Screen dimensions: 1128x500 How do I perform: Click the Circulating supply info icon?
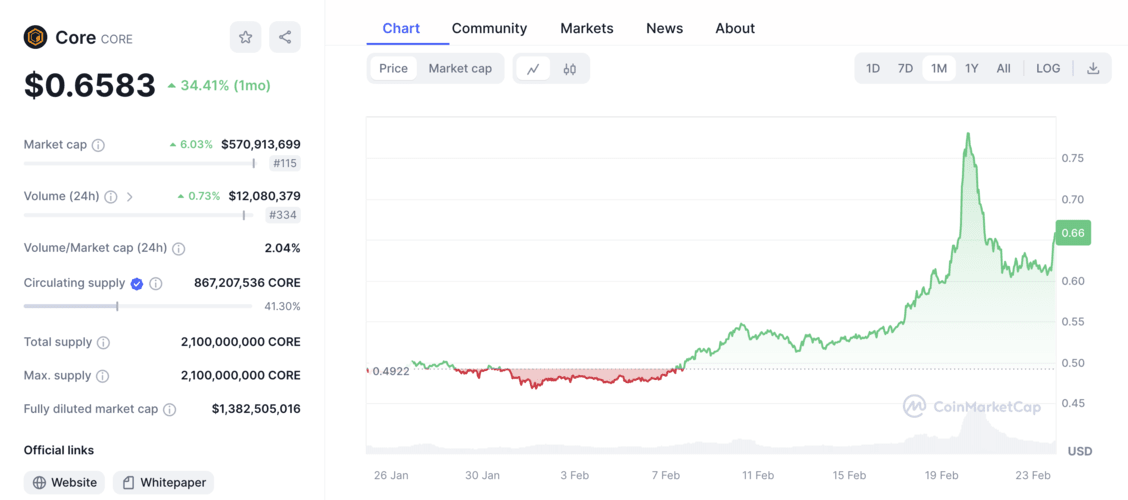[x=156, y=284]
